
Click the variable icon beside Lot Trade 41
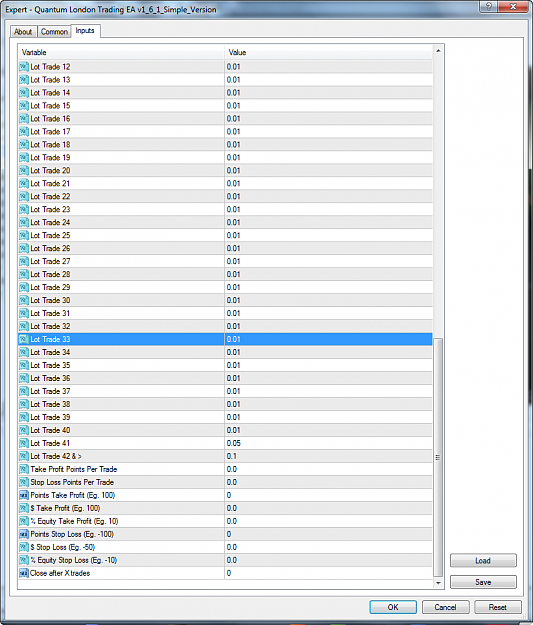[24, 443]
